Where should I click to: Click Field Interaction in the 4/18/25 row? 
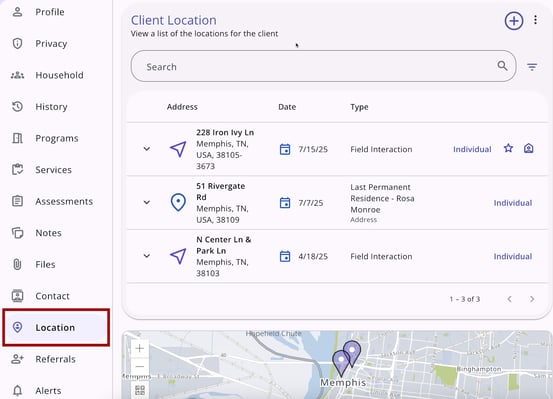tap(381, 256)
